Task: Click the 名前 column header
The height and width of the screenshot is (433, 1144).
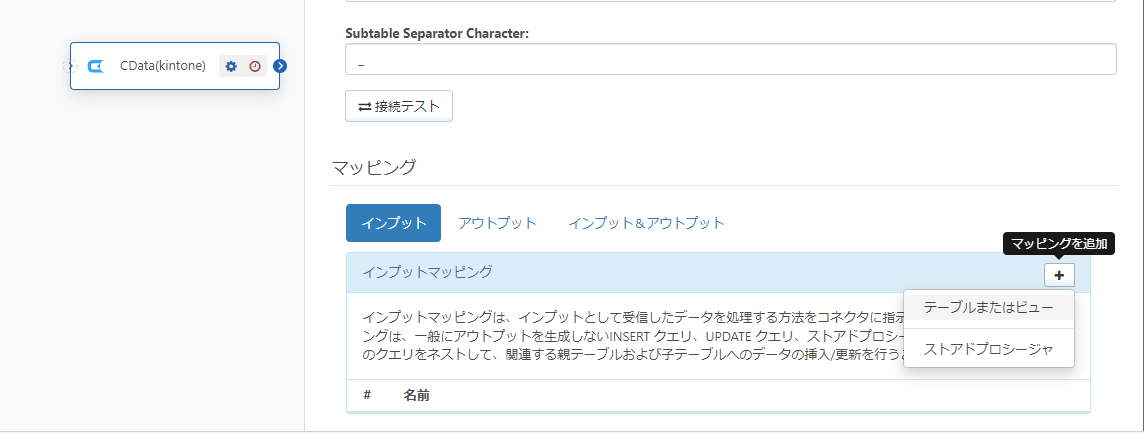Action: (416, 395)
